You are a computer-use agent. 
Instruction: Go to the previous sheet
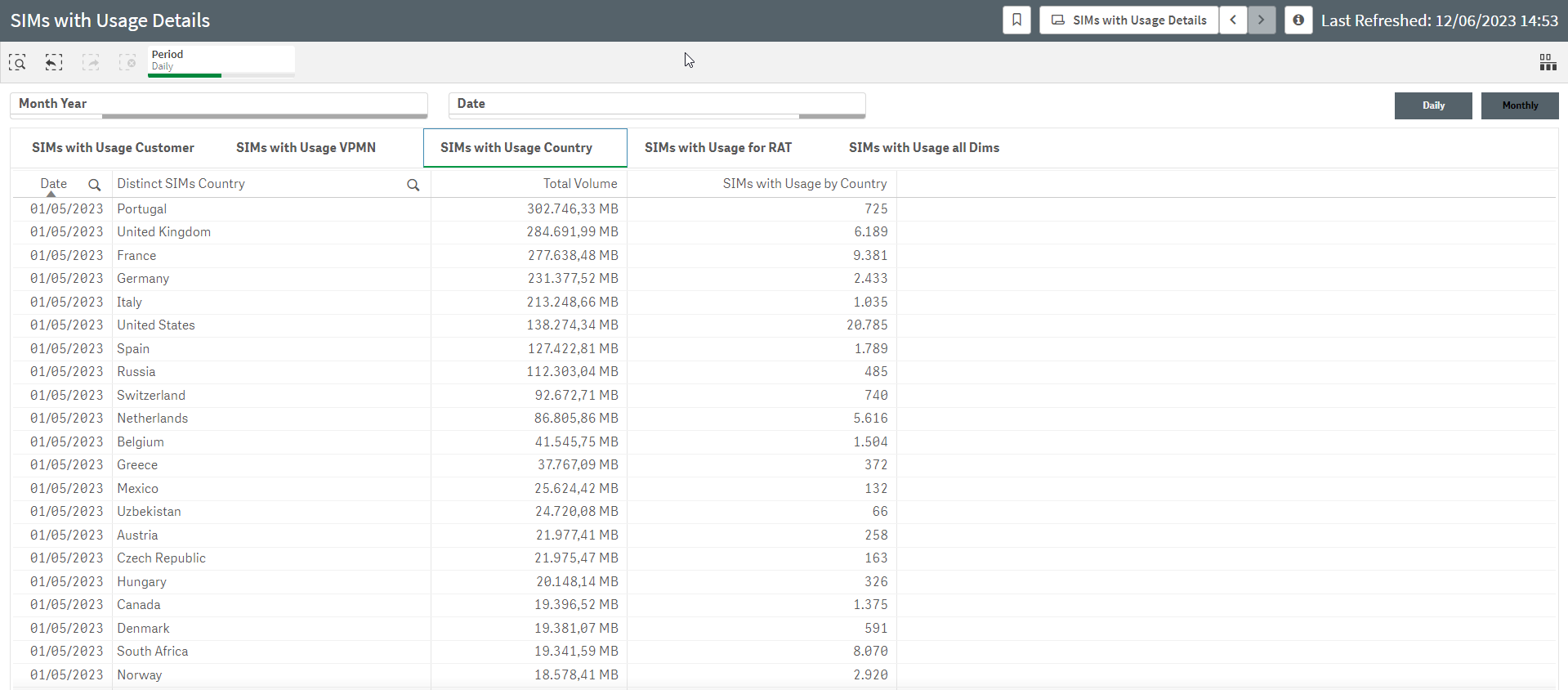(x=1233, y=20)
